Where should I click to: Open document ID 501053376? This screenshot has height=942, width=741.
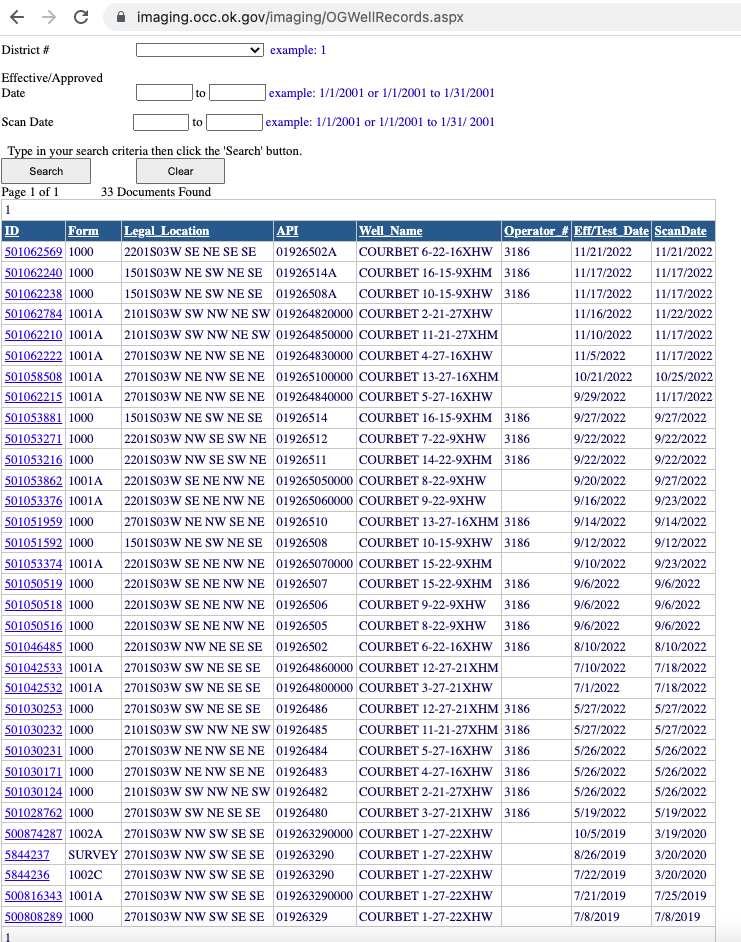(x=34, y=500)
